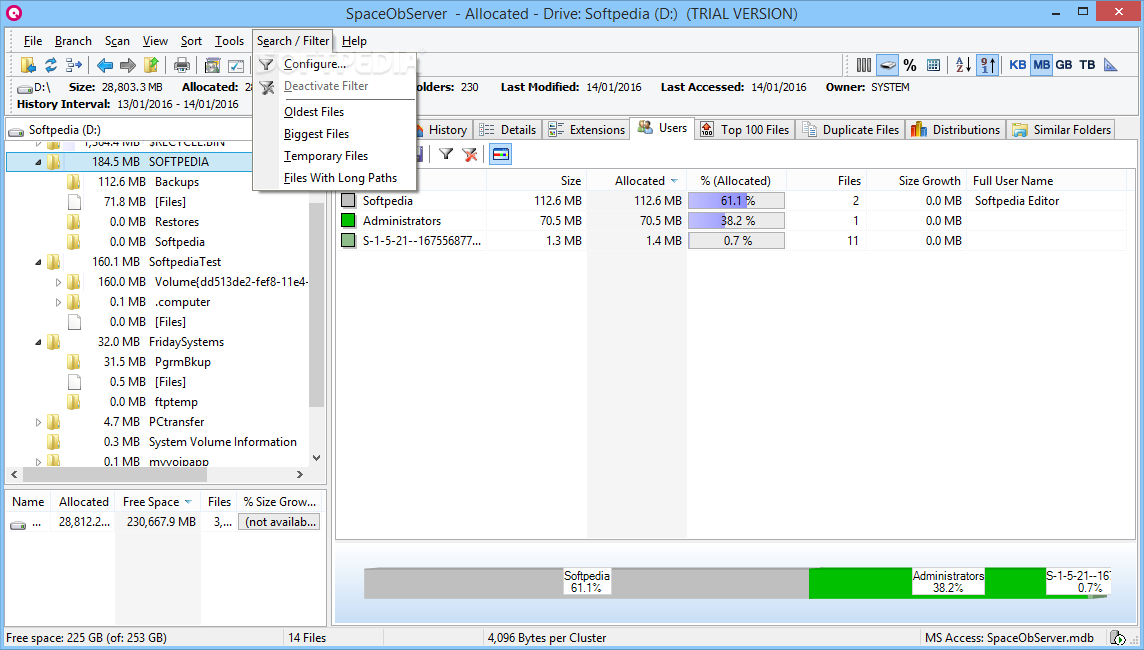1144x650 pixels.
Task: Open the File menu
Action: point(33,41)
